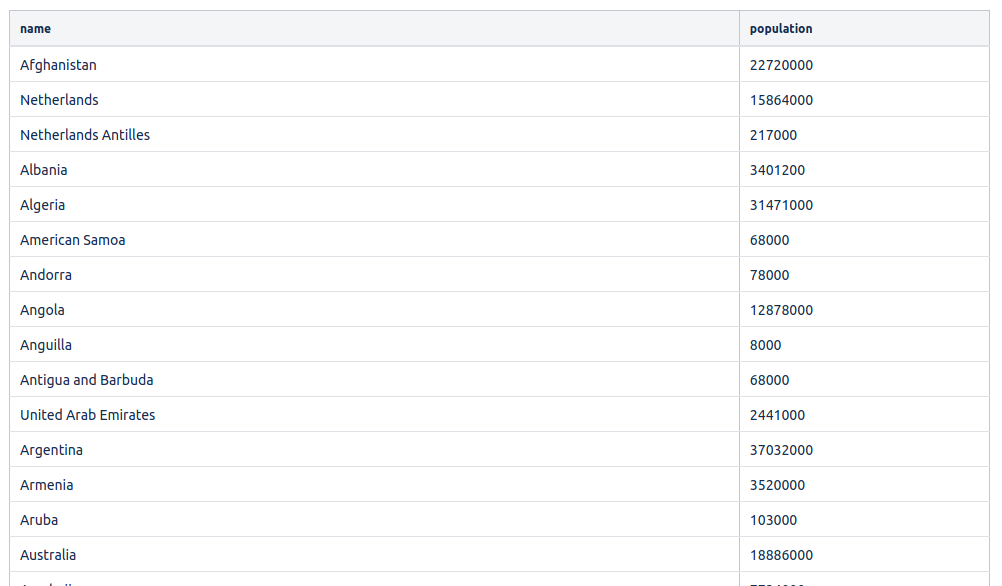This screenshot has height=586, width=1002.
Task: Click Australia's population value 18886000
Action: pyautogui.click(x=781, y=555)
